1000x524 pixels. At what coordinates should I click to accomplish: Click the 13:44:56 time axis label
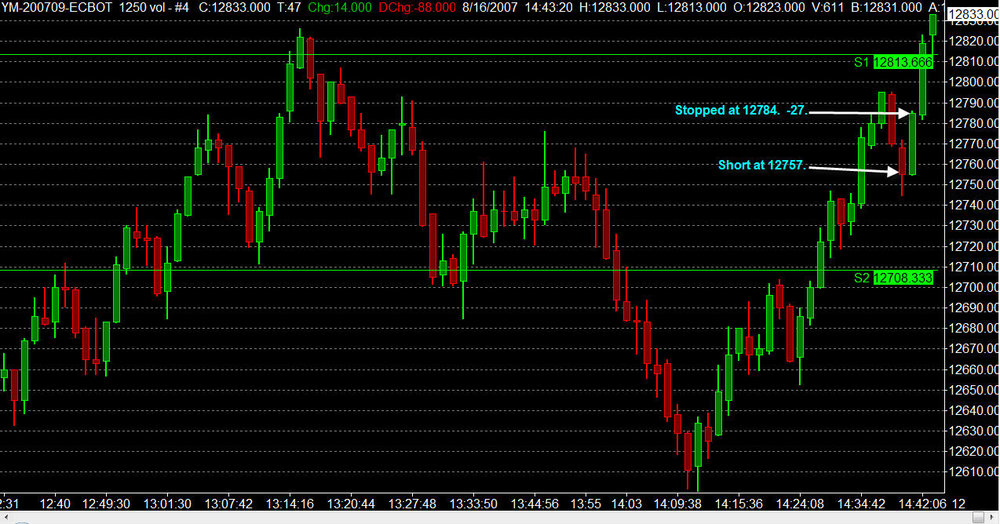534,504
